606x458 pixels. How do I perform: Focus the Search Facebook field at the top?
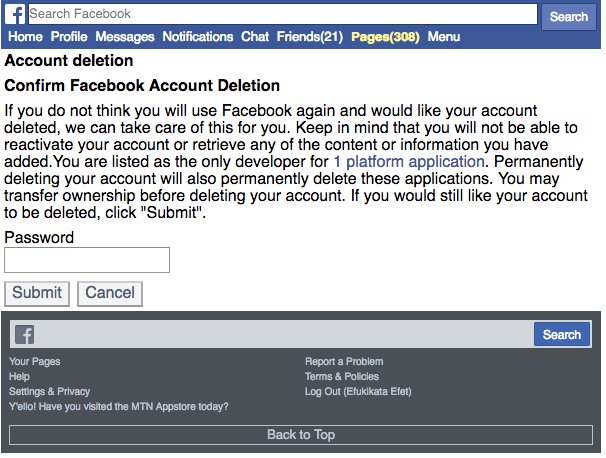click(x=283, y=14)
